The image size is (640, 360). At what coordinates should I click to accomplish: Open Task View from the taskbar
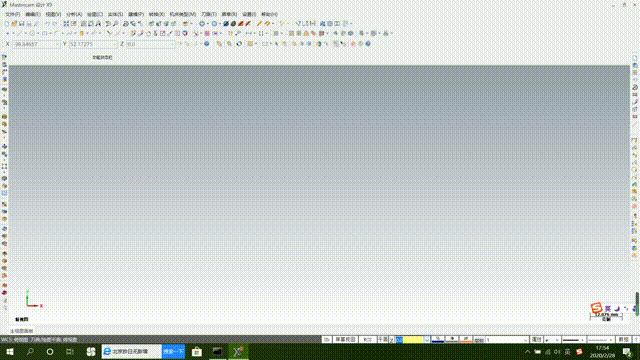tap(70, 351)
